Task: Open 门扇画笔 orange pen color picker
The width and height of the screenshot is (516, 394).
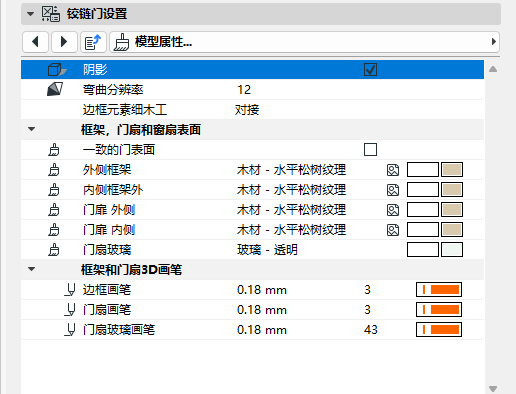Action: [x=439, y=310]
